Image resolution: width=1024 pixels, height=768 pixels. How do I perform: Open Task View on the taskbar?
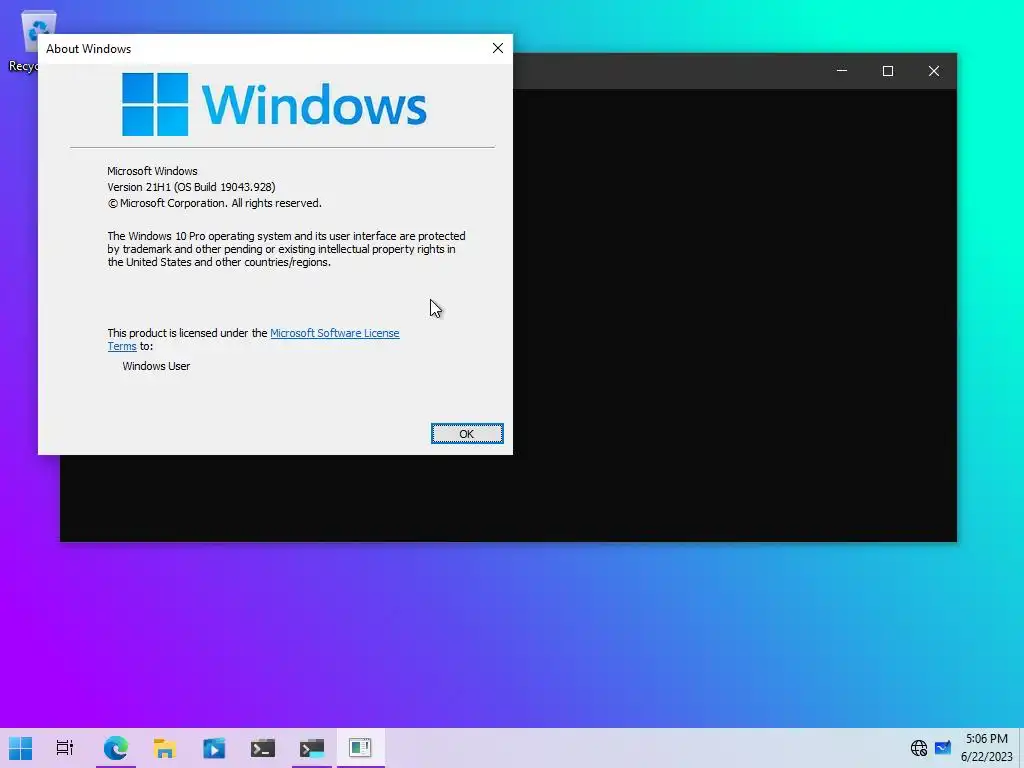point(65,748)
